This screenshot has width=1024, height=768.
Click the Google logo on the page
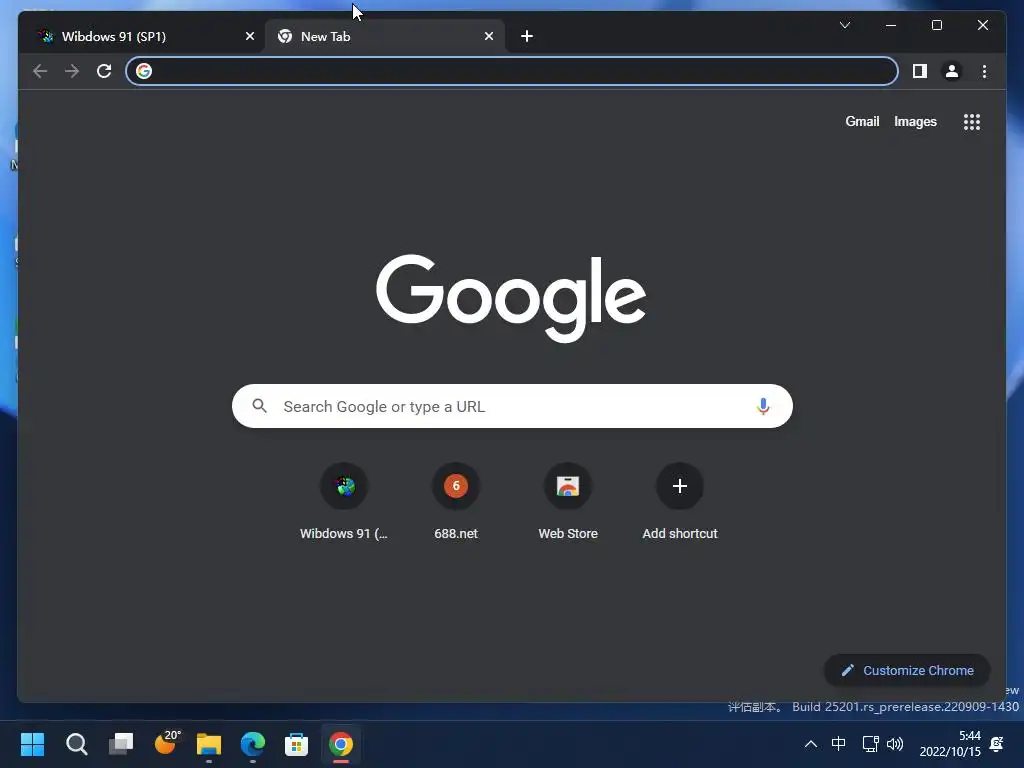511,298
